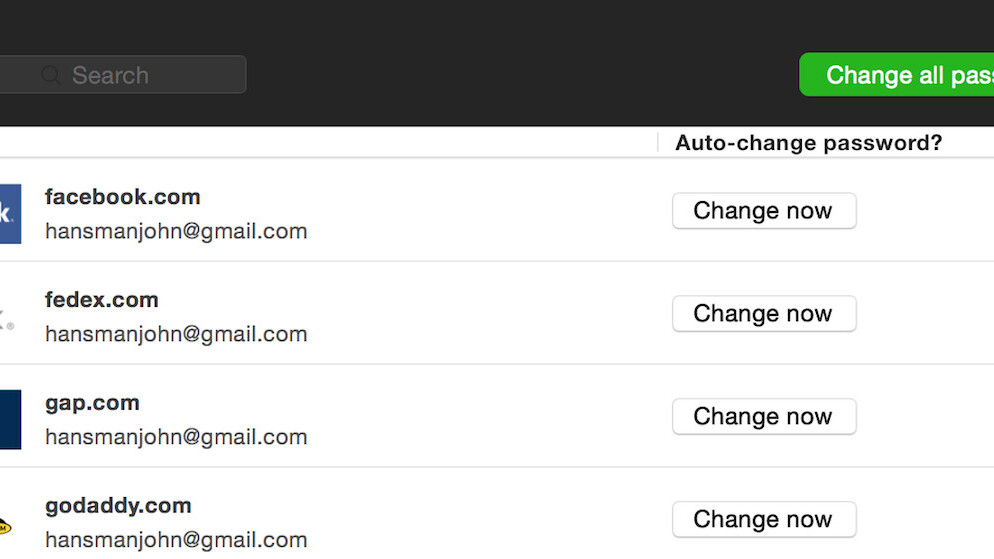Click the Facebook logo icon

pyautogui.click(x=9, y=213)
